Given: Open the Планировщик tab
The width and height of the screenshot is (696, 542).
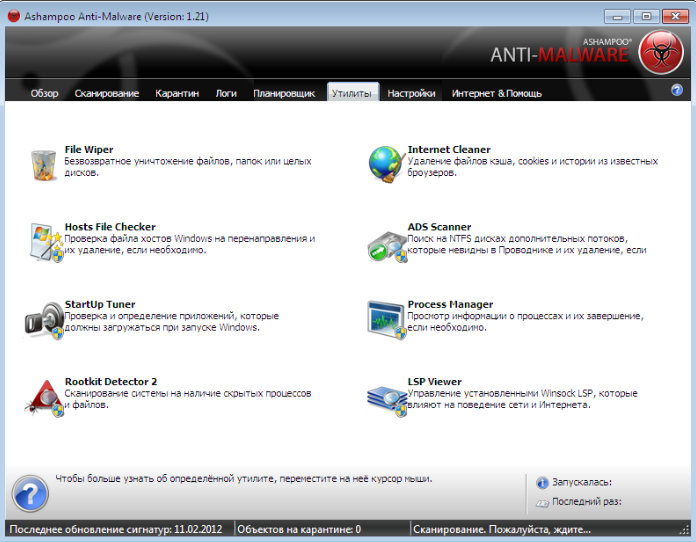Looking at the screenshot, I should (x=284, y=93).
